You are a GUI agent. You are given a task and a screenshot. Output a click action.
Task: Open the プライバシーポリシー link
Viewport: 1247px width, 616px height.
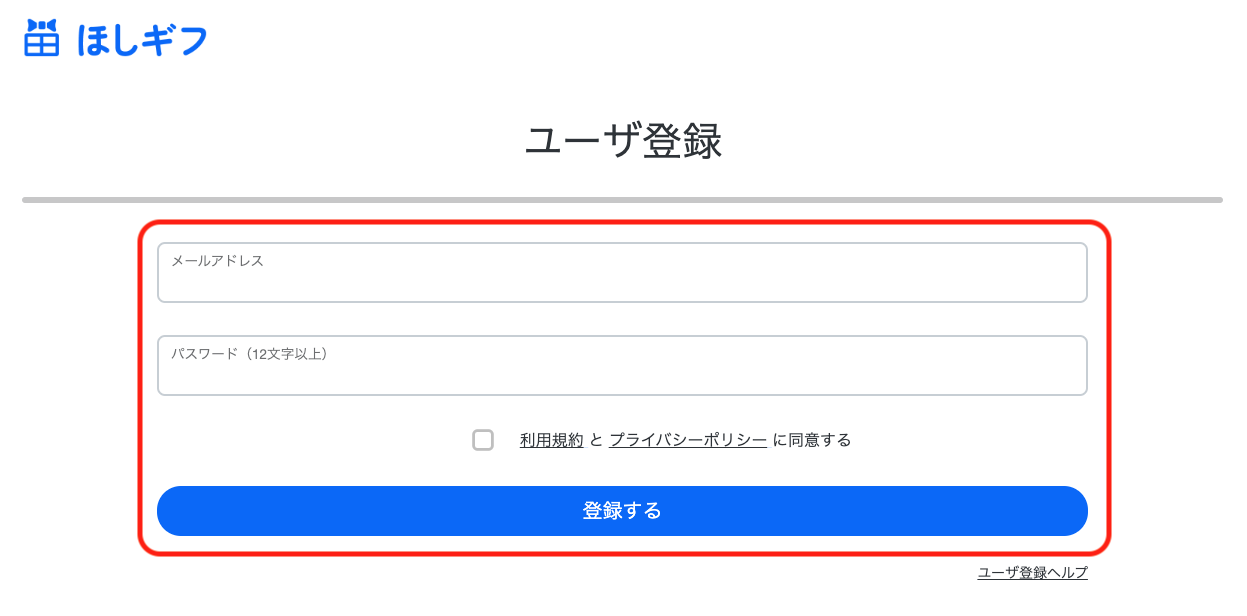coord(688,440)
